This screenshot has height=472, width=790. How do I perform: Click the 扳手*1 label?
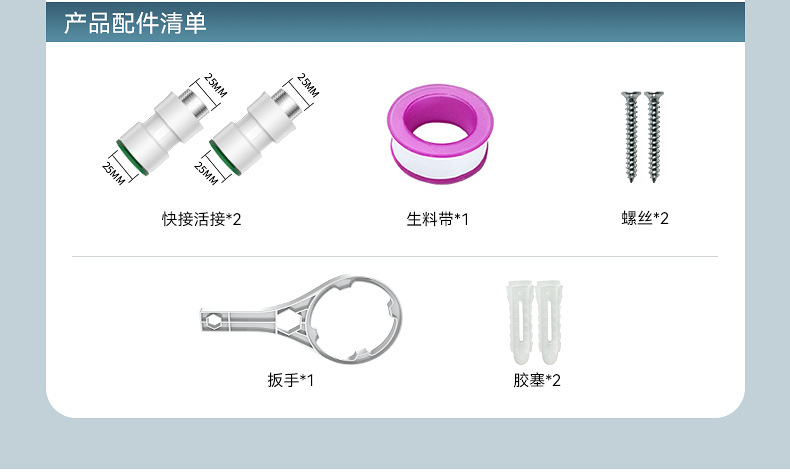291,380
